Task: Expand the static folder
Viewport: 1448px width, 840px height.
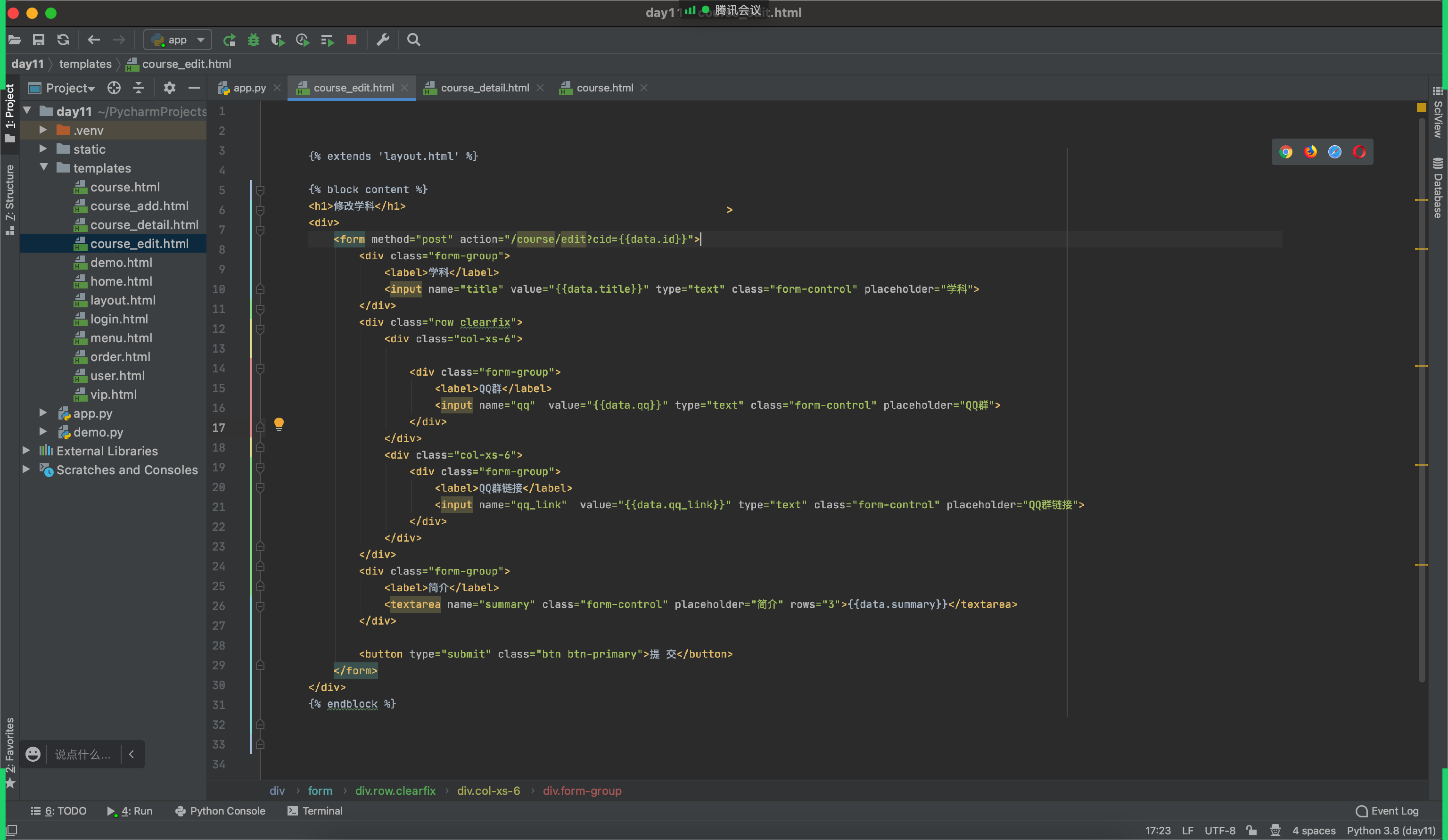Action: click(x=43, y=149)
